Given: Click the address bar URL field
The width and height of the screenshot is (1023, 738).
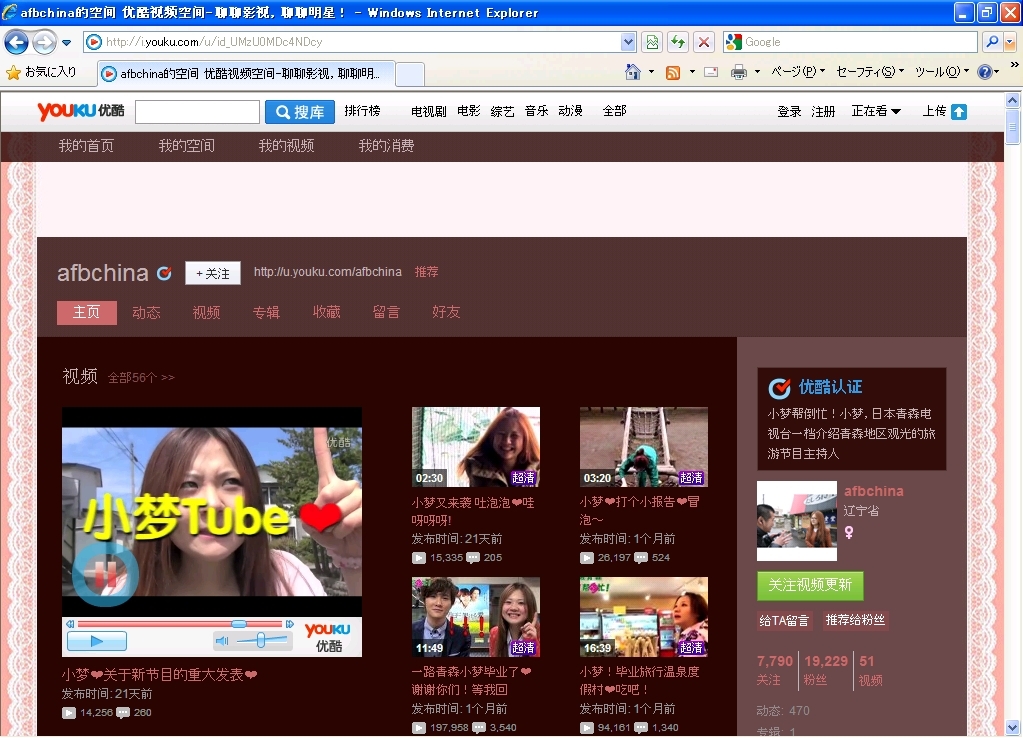Looking at the screenshot, I should pyautogui.click(x=352, y=42).
